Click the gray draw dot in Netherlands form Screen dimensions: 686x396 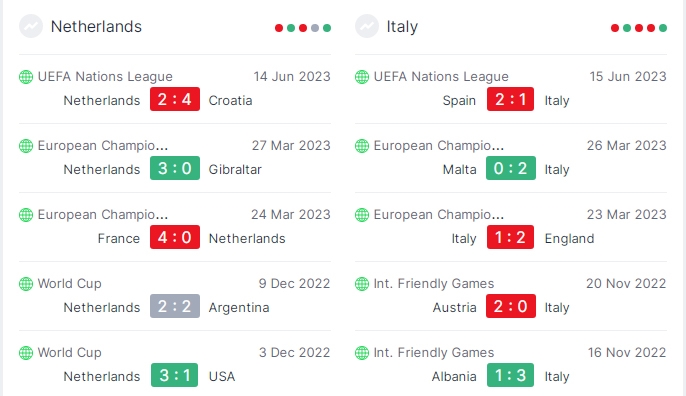pyautogui.click(x=315, y=28)
